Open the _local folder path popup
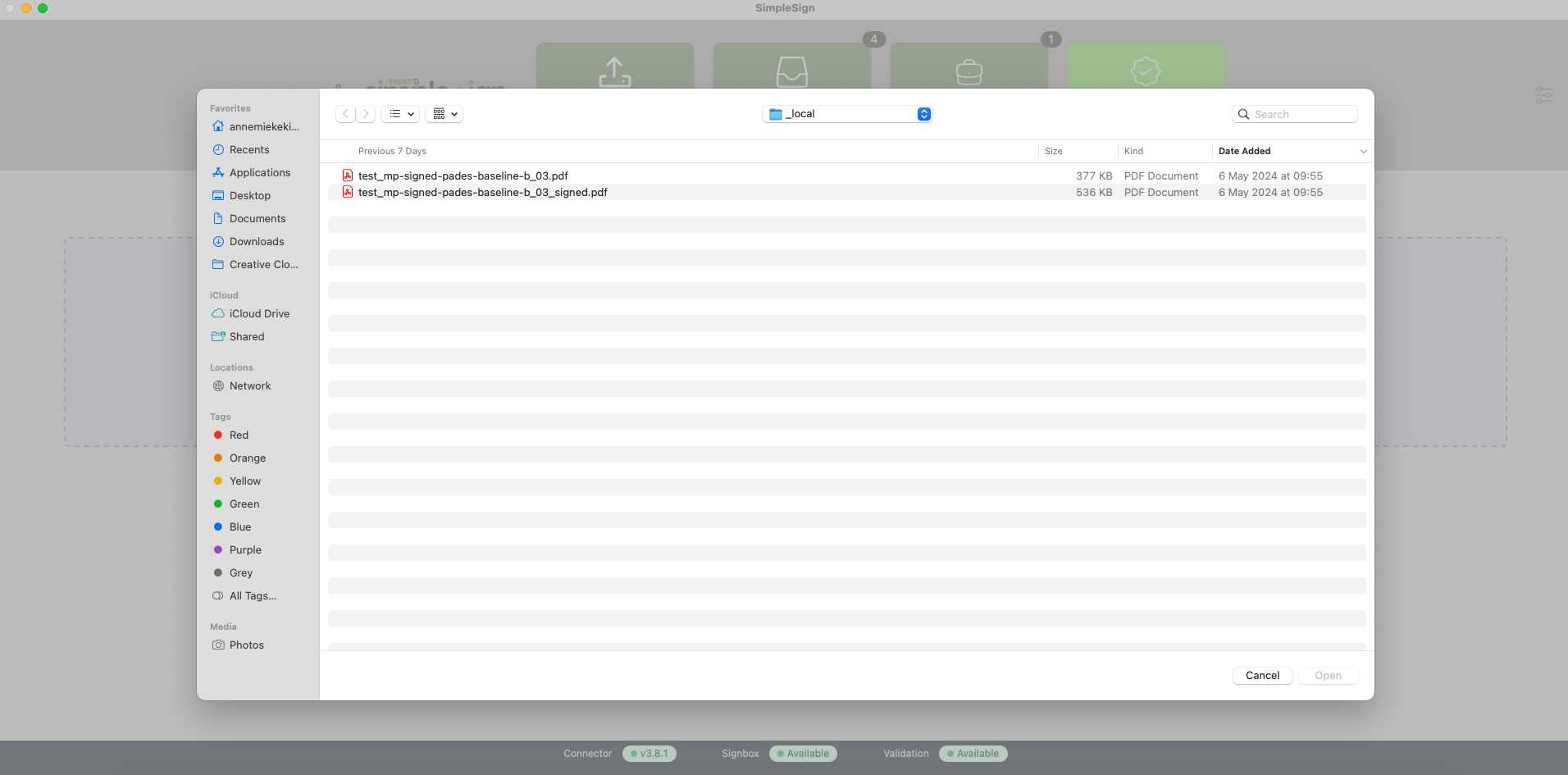 click(x=847, y=114)
